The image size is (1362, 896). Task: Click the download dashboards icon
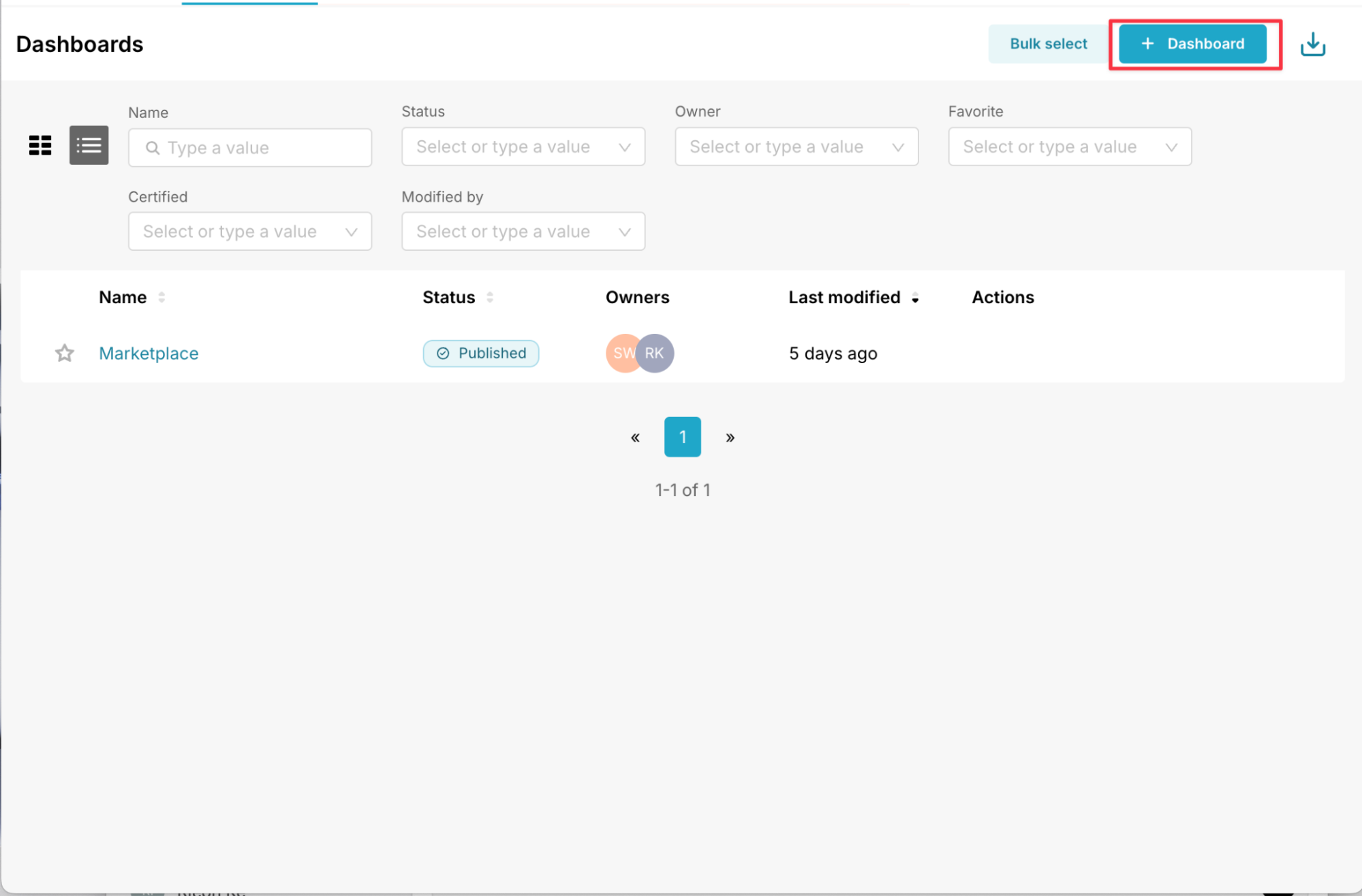pos(1312,43)
